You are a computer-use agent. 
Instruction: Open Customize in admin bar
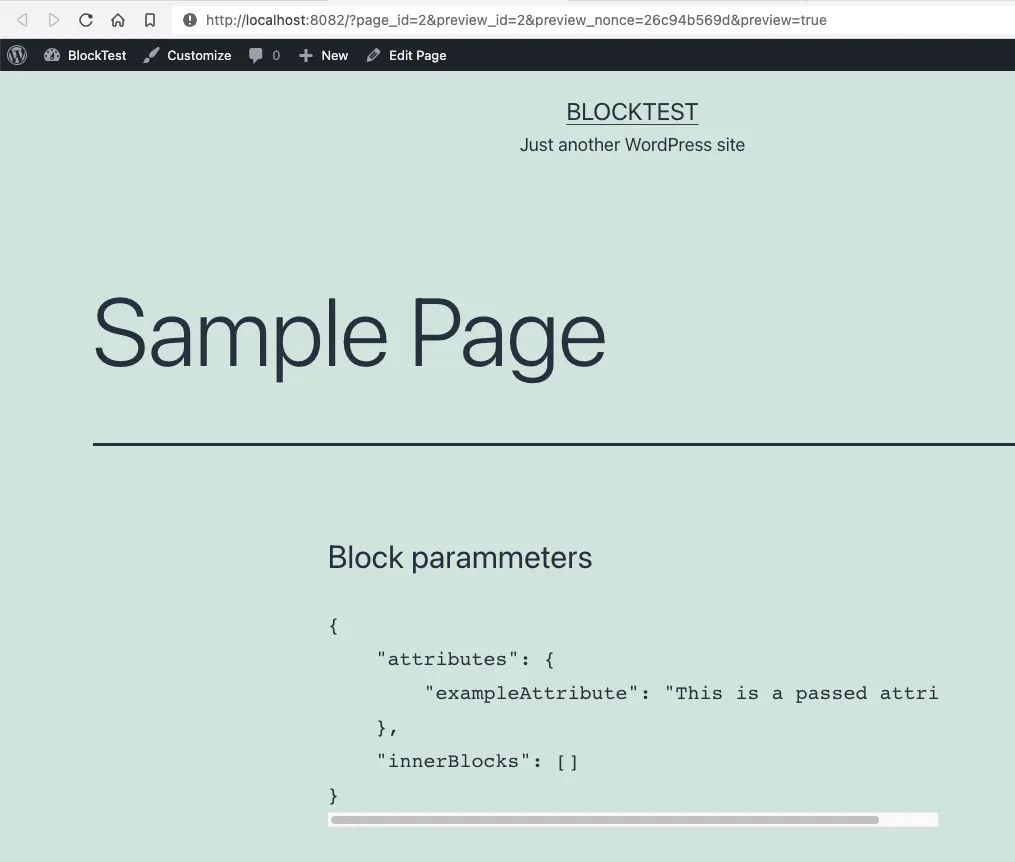(x=187, y=55)
